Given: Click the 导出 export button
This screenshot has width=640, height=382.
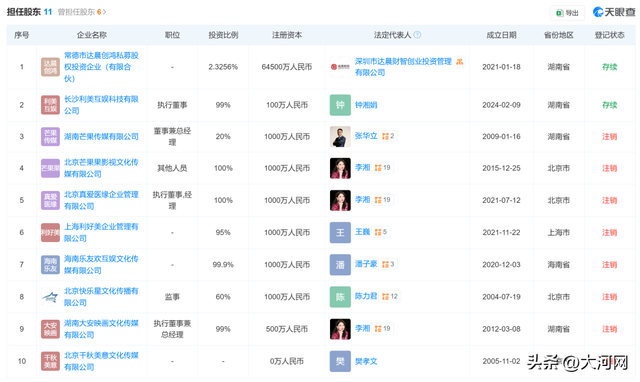Looking at the screenshot, I should click(567, 13).
